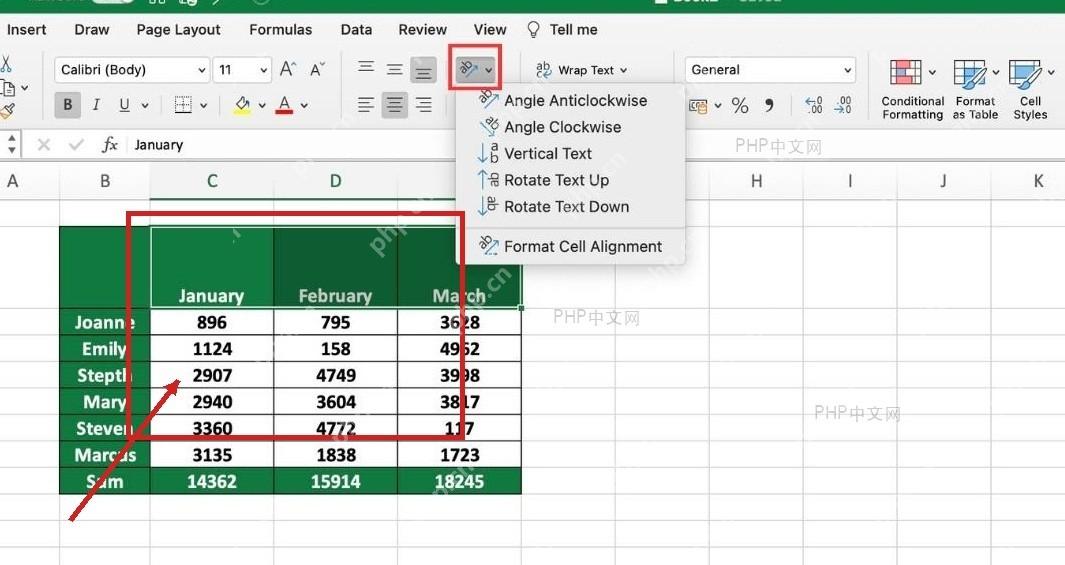Open the fill color dropdown arrow

pyautogui.click(x=262, y=106)
